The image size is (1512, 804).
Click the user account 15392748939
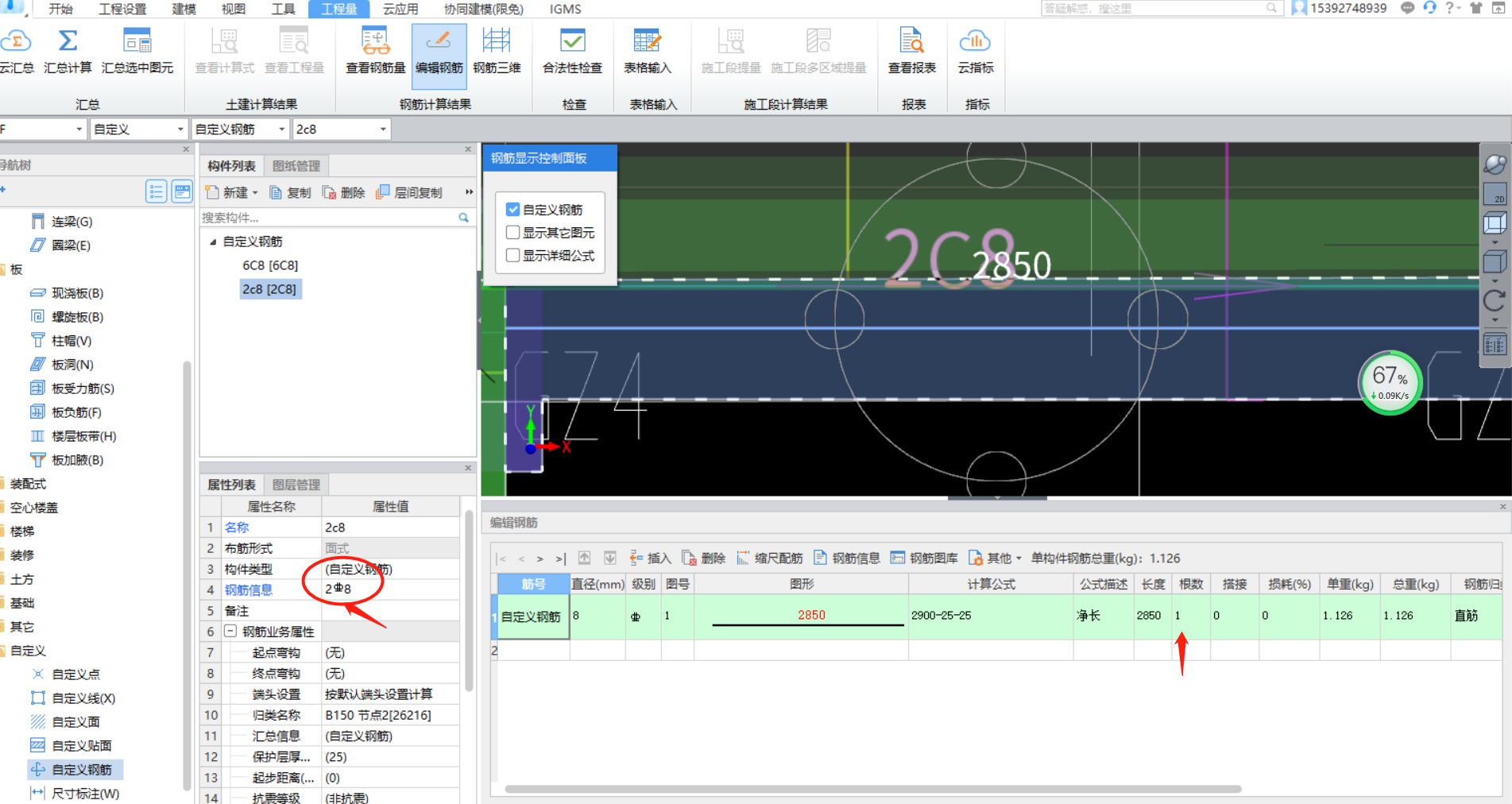tap(1348, 8)
